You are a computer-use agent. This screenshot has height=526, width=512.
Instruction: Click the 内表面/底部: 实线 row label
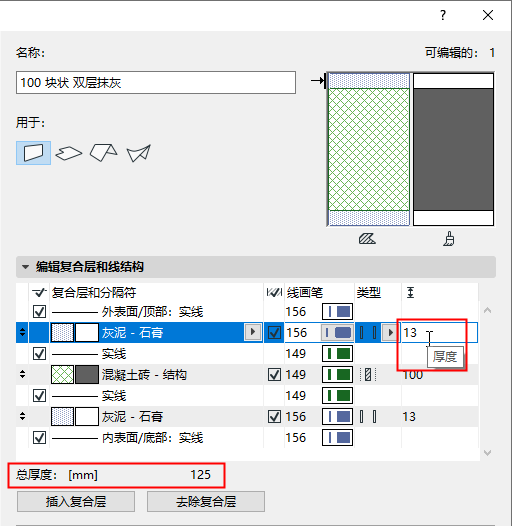pyautogui.click(x=152, y=438)
